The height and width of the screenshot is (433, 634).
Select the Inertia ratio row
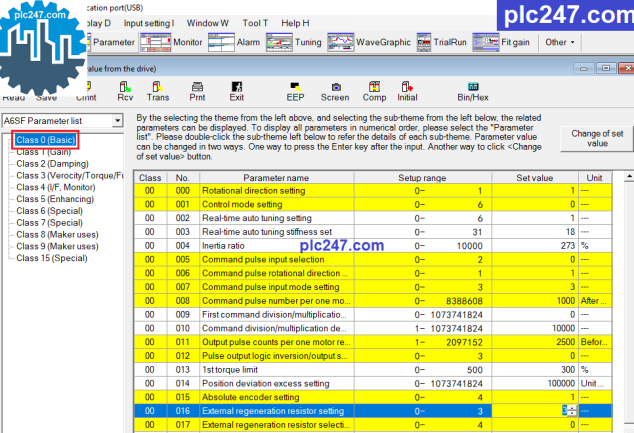373,245
